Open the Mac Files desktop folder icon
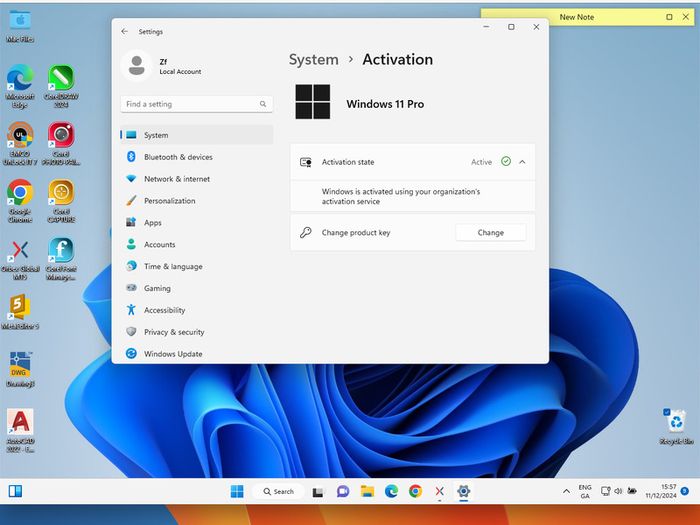 [x=20, y=26]
